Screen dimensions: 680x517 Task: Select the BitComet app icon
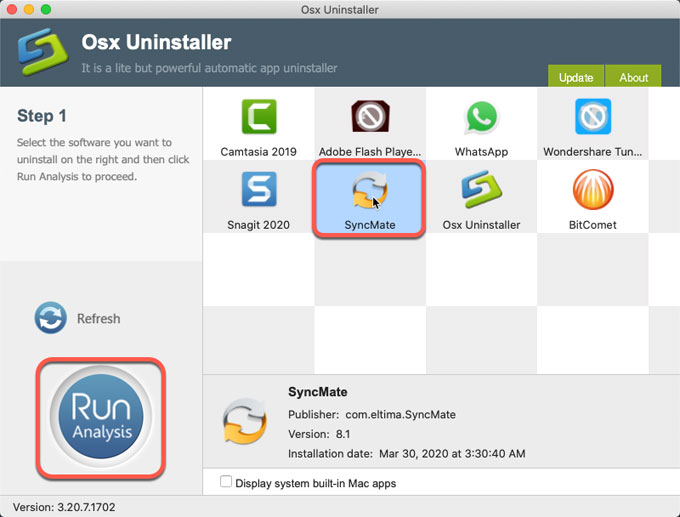pyautogui.click(x=593, y=190)
